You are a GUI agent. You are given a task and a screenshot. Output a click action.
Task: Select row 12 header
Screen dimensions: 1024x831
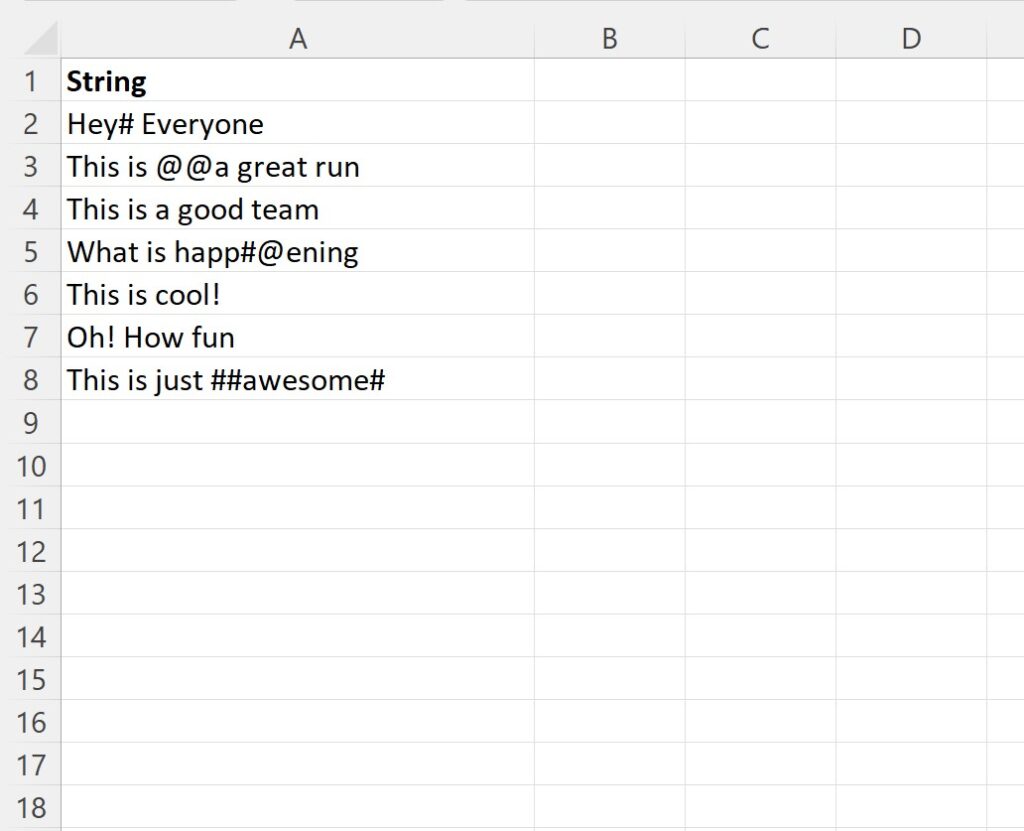(x=31, y=551)
